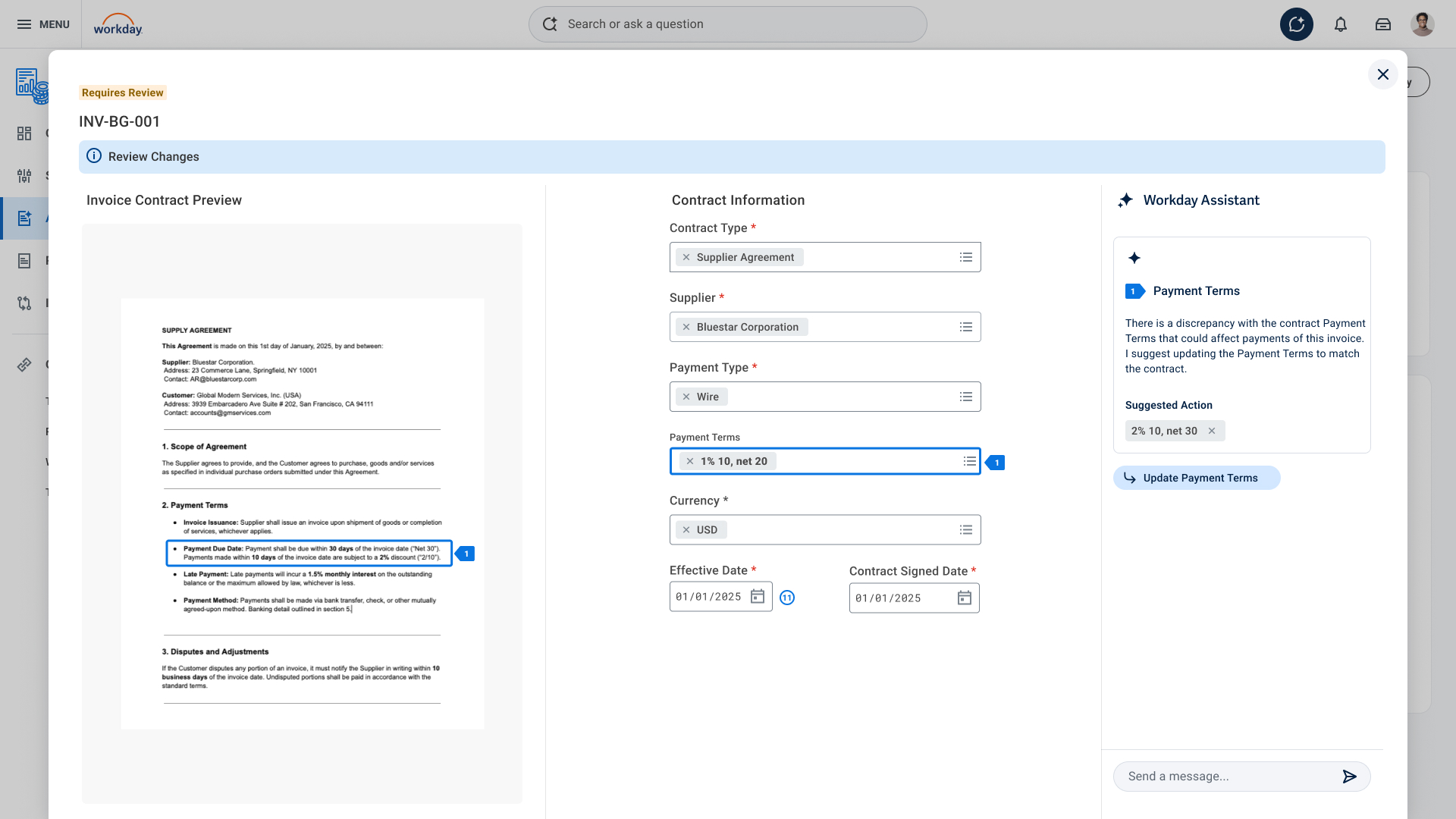Click the Workday Assistant chat icon in header
Viewport: 1456px width, 819px height.
click(1297, 24)
